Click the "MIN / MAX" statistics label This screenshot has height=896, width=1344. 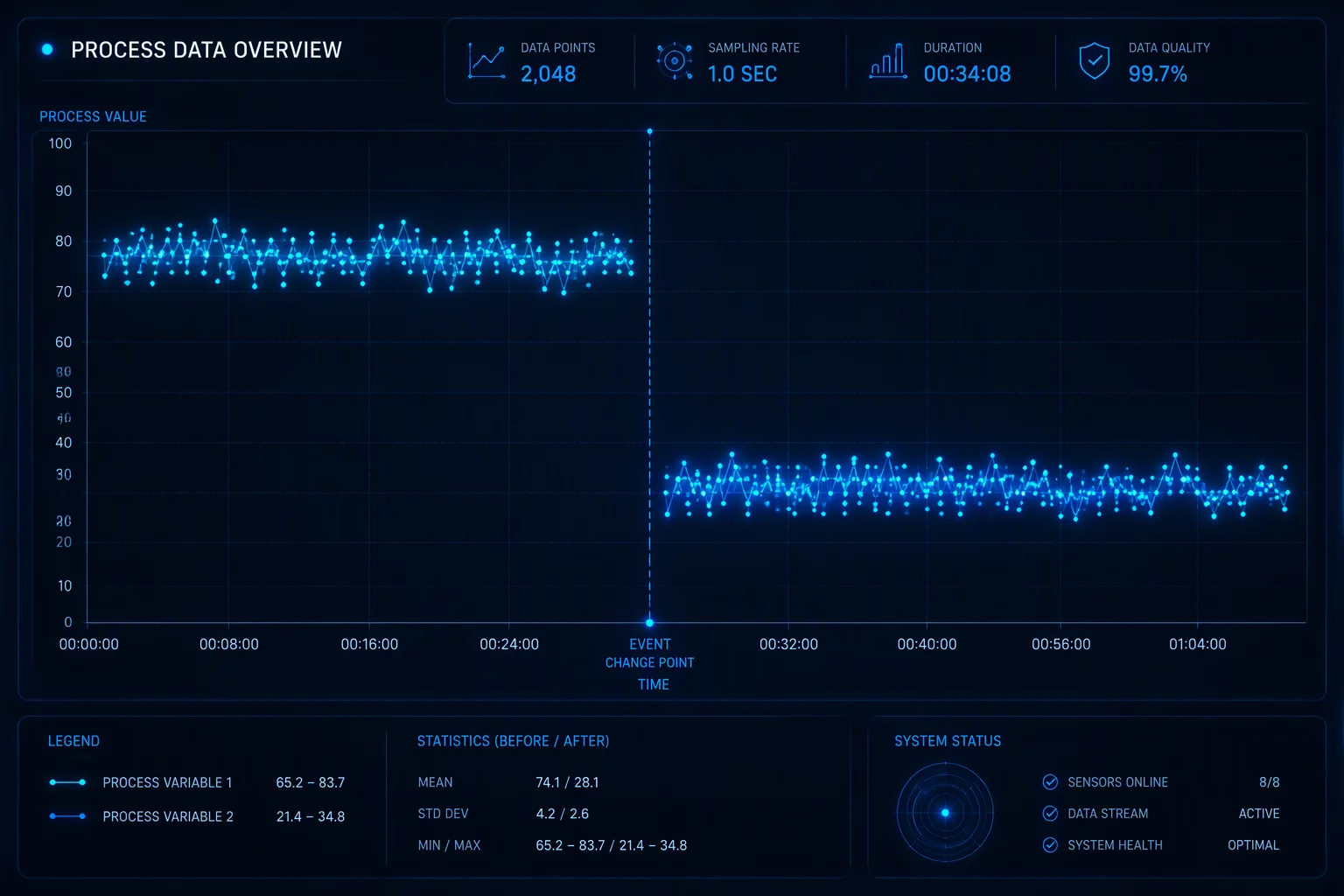pyautogui.click(x=449, y=845)
